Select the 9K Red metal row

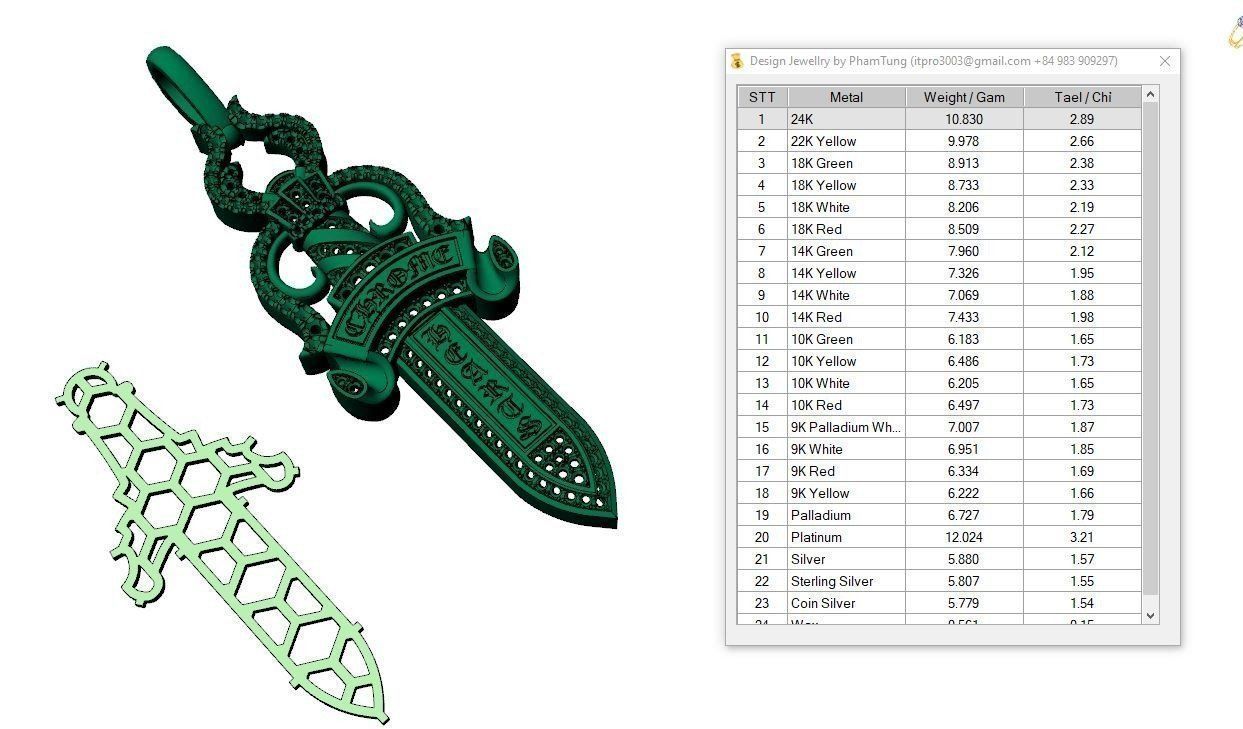tap(939, 471)
